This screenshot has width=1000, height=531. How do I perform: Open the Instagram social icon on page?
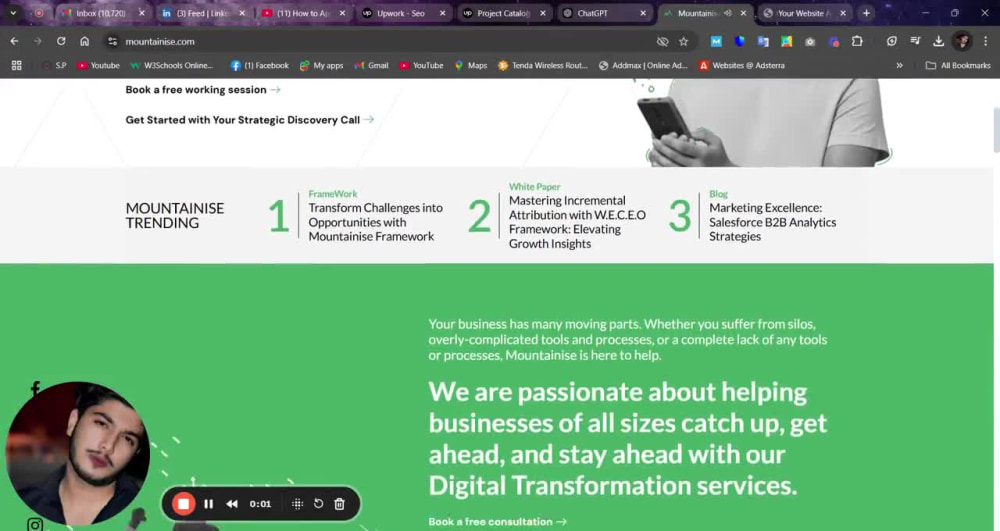coord(35,525)
